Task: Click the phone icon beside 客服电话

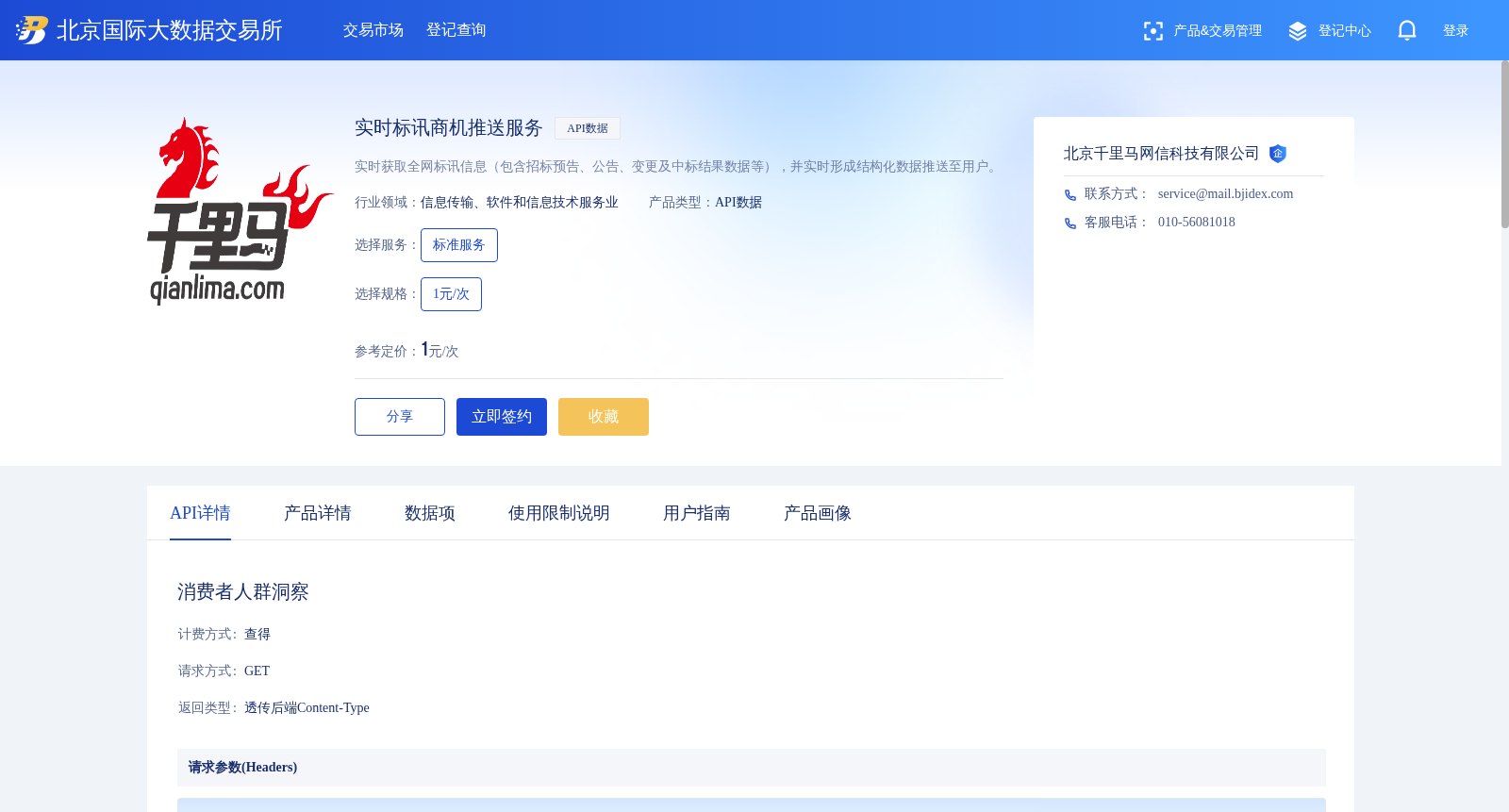Action: point(1070,224)
